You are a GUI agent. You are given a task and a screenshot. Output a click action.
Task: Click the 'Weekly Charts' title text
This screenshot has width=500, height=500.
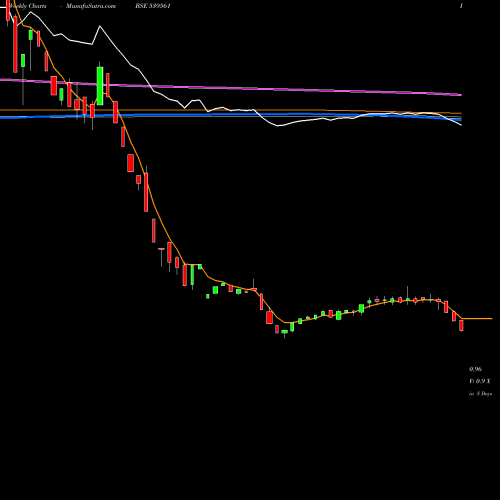pos(28,6)
